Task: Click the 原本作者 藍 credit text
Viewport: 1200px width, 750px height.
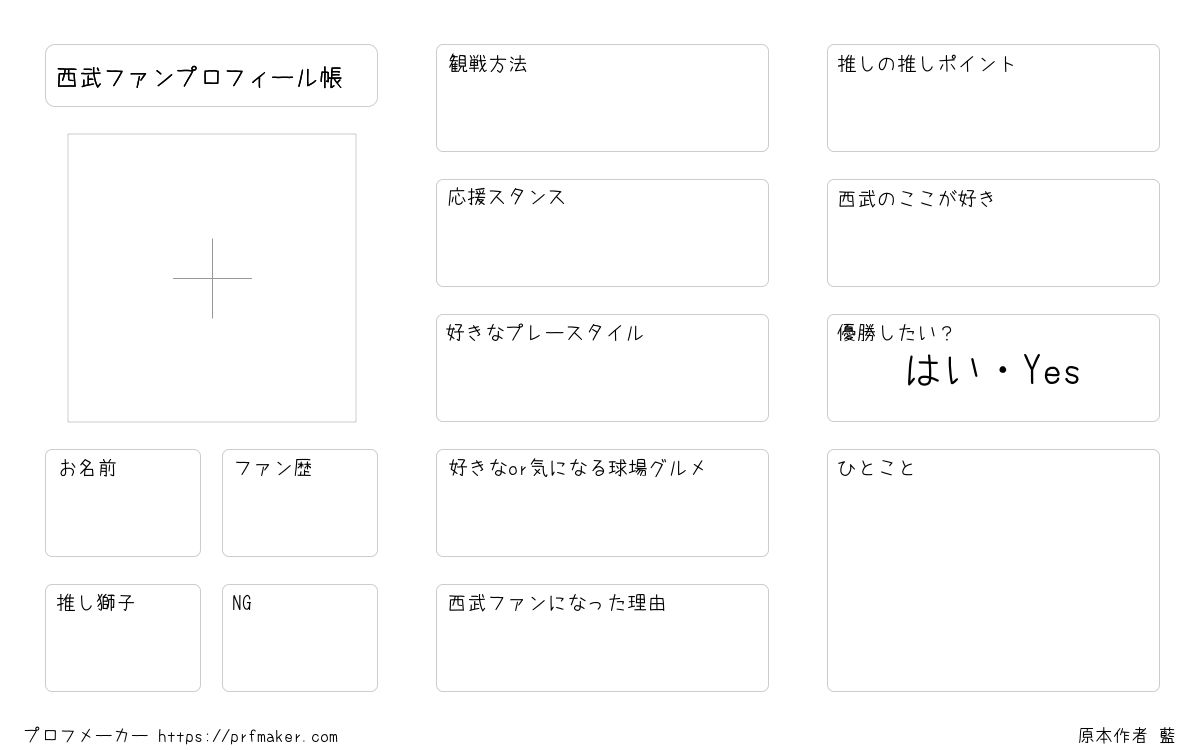Action: point(1127,736)
